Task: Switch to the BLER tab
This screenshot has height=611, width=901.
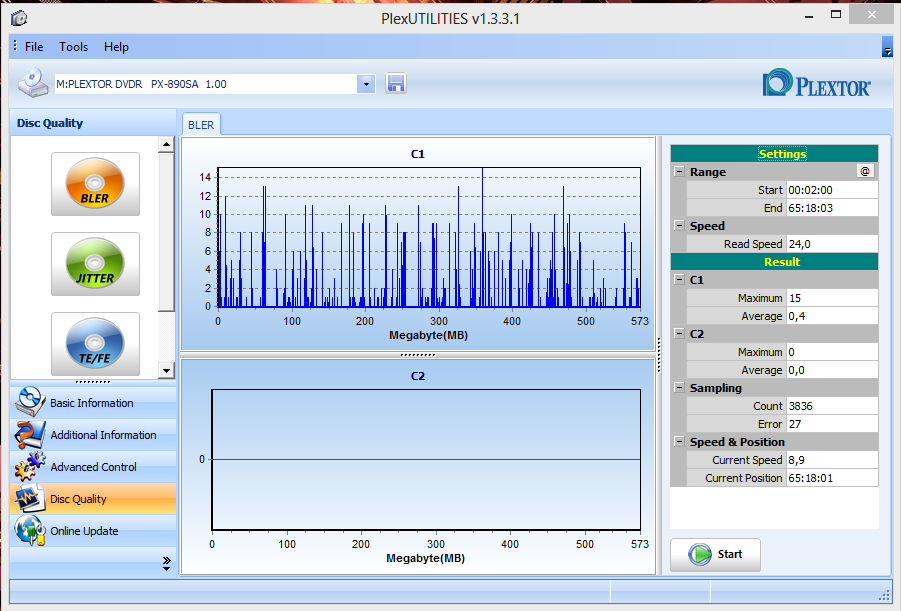Action: (x=201, y=125)
